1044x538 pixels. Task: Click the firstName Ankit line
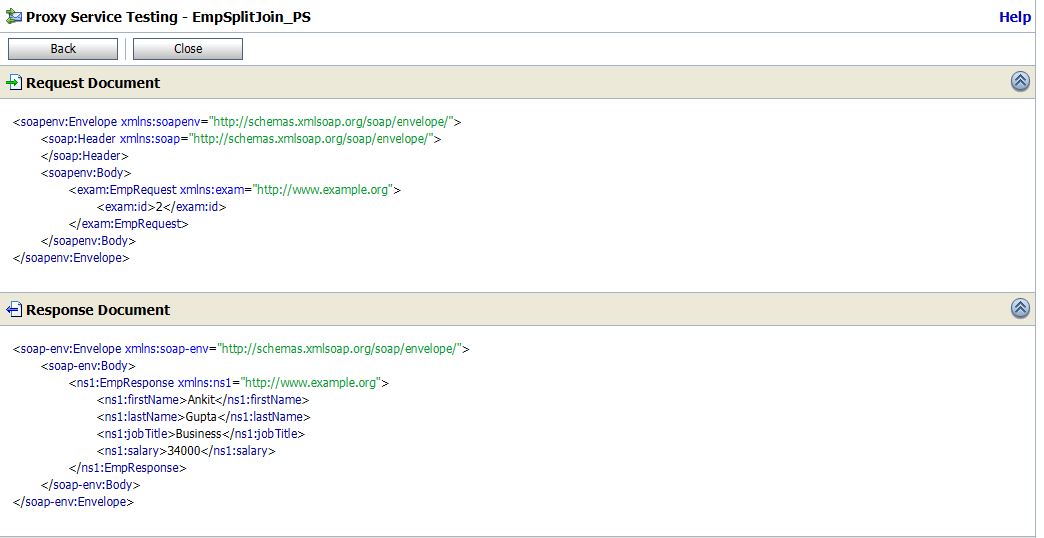[x=203, y=400]
